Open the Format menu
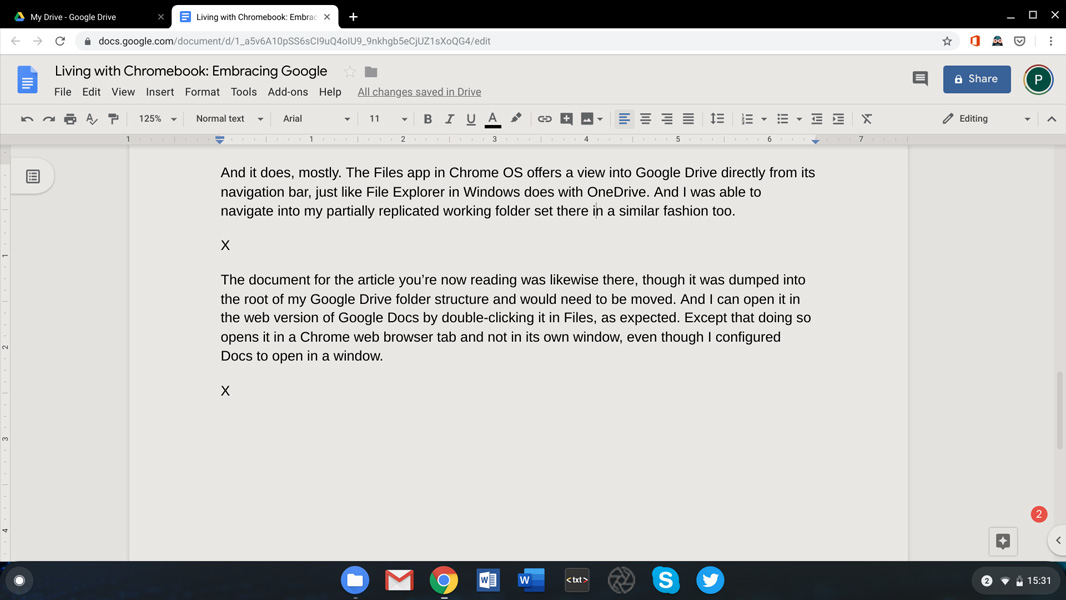 tap(202, 92)
